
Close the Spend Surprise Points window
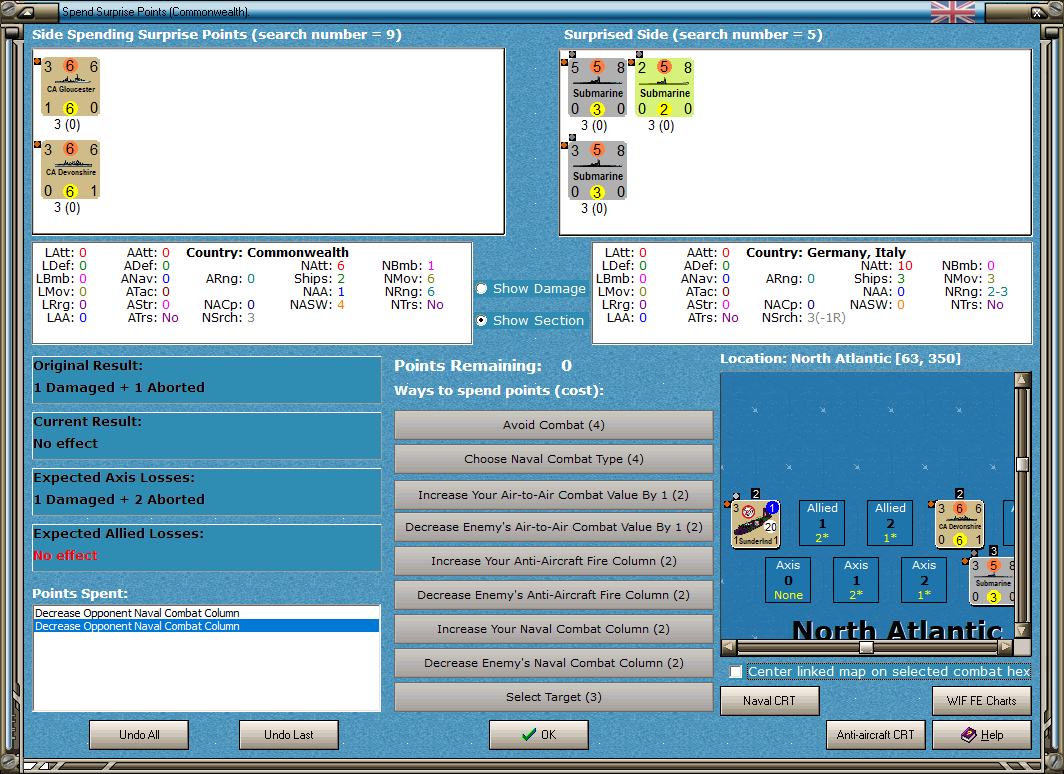pos(1038,12)
